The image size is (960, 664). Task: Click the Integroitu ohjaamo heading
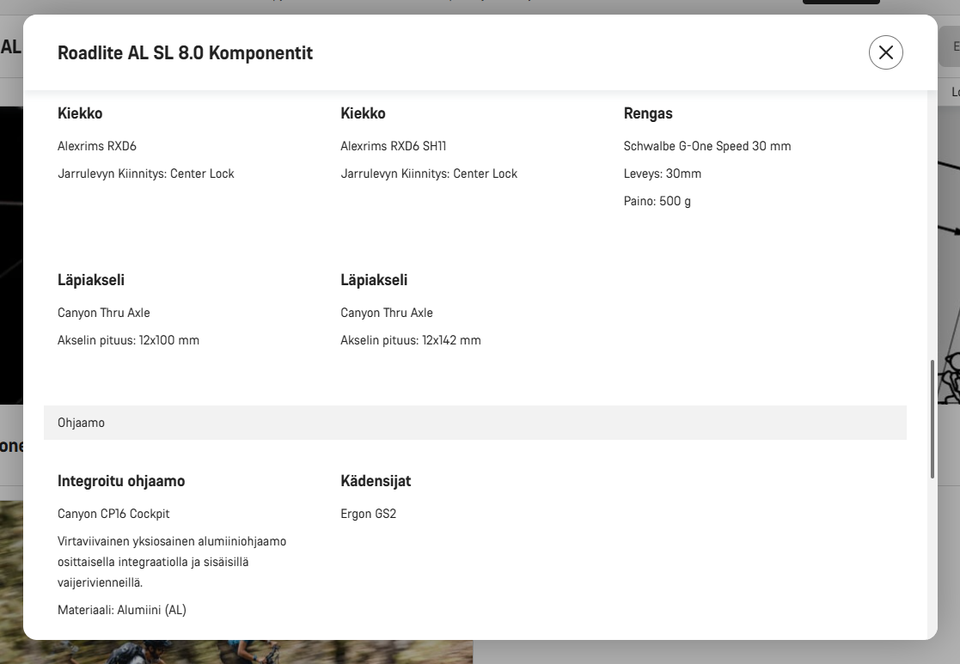click(x=121, y=481)
